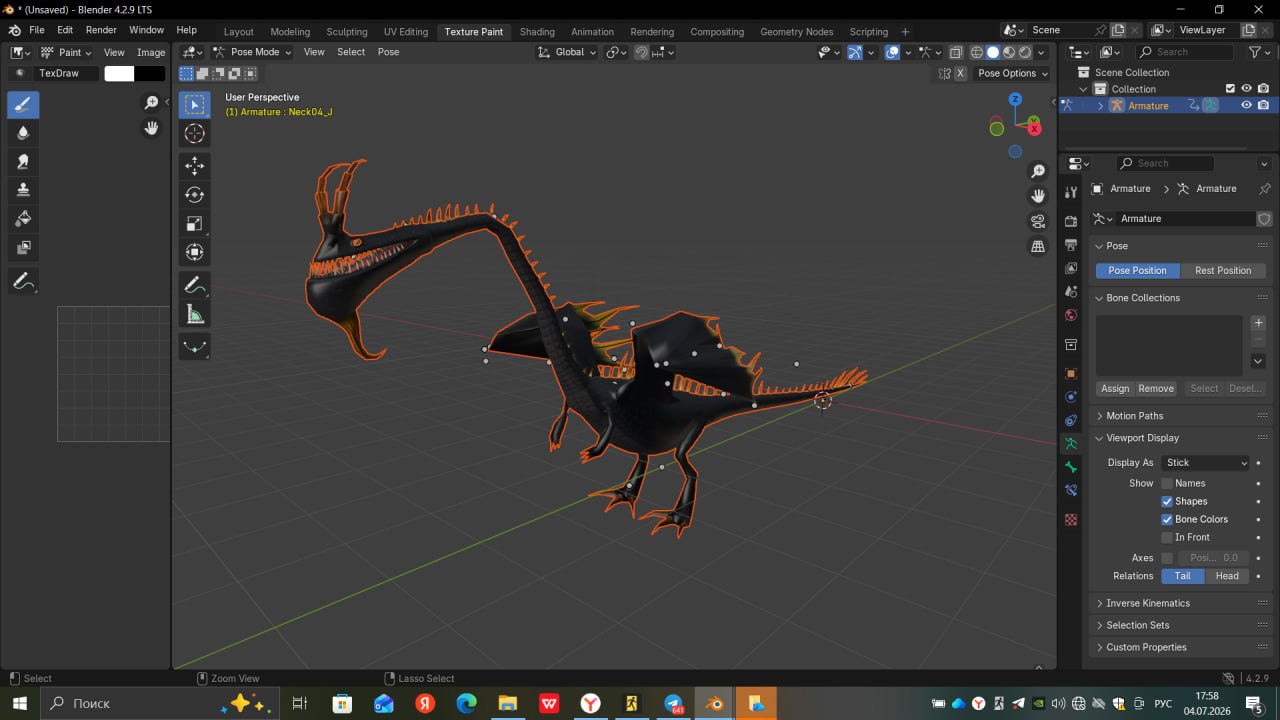
Task: Select the Fill bucket tool in image editor
Action: pos(23,218)
